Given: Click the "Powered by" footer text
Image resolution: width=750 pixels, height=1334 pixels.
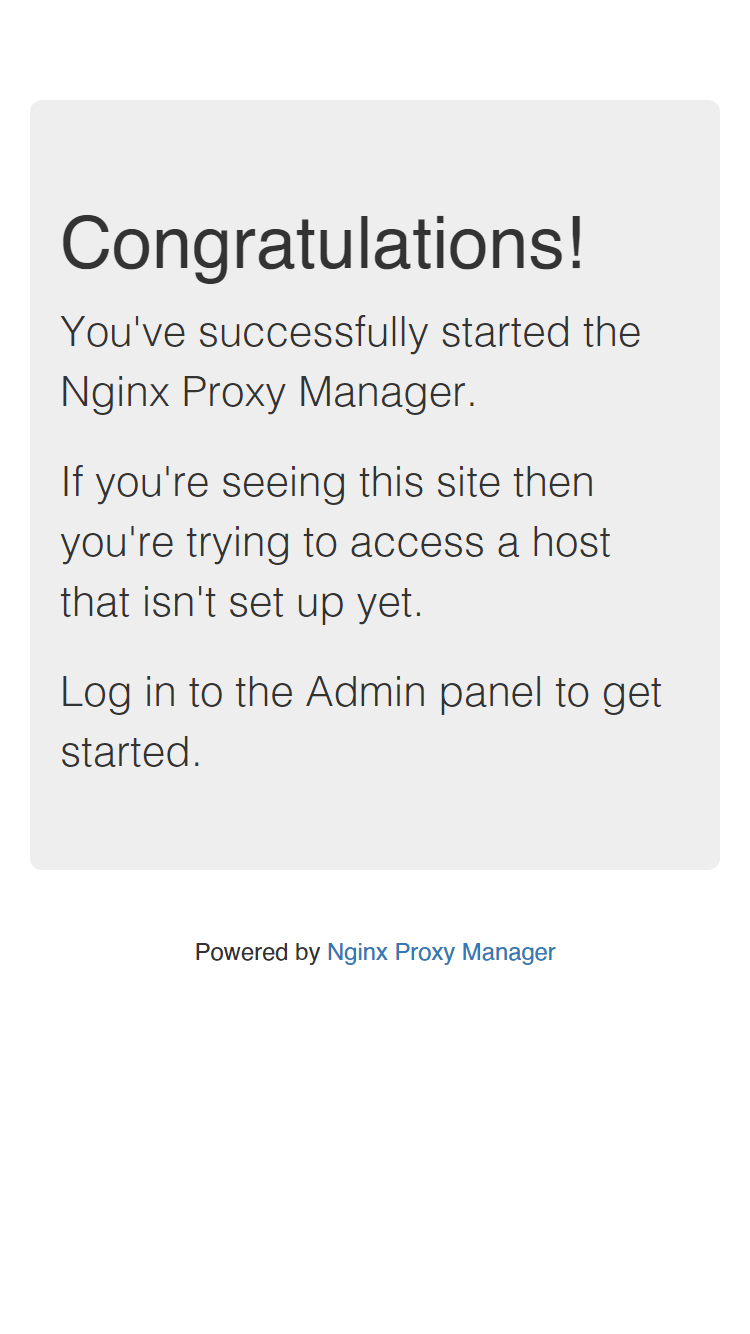Looking at the screenshot, I should 257,952.
